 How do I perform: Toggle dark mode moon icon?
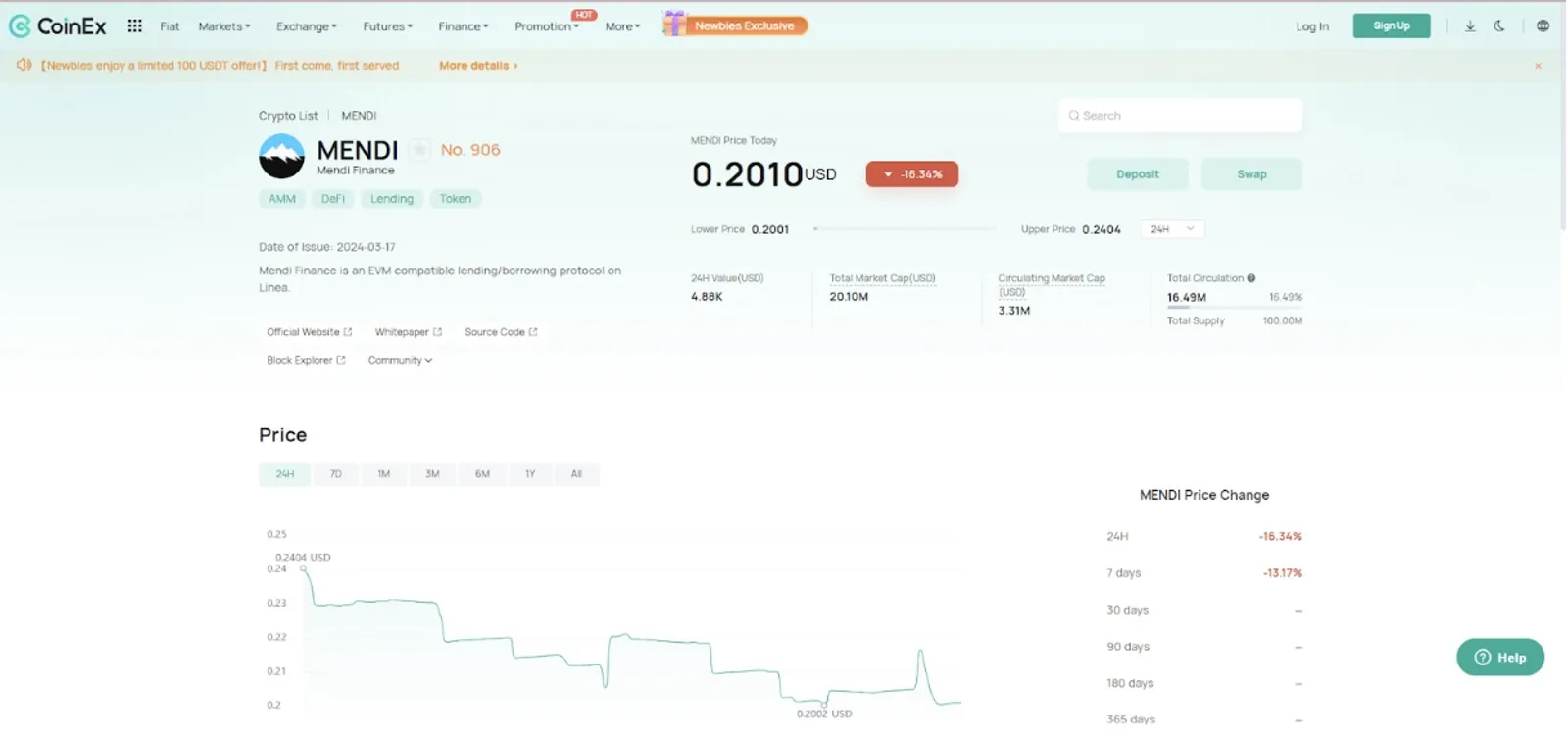point(1499,26)
